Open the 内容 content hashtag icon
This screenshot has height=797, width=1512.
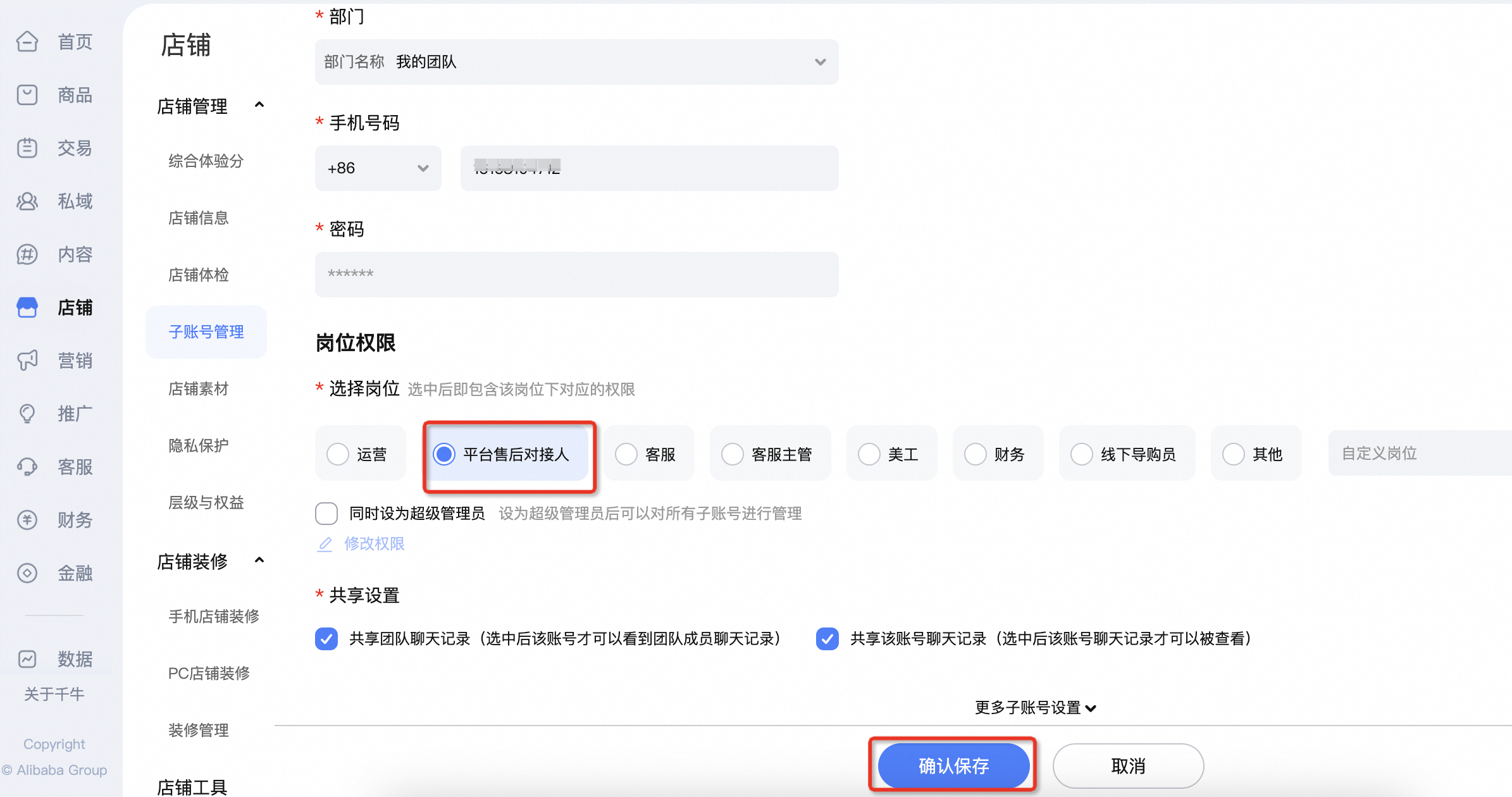pos(27,254)
